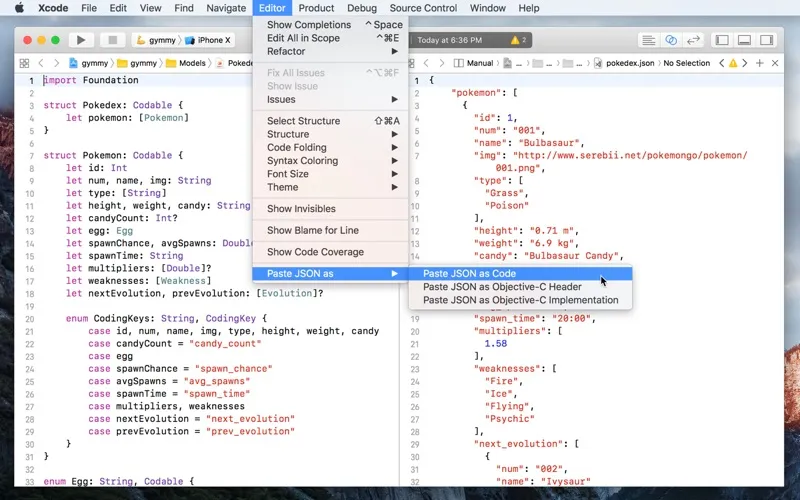Go forward in left editor history
Viewport: 800px width, 500px height.
pyautogui.click(x=57, y=63)
